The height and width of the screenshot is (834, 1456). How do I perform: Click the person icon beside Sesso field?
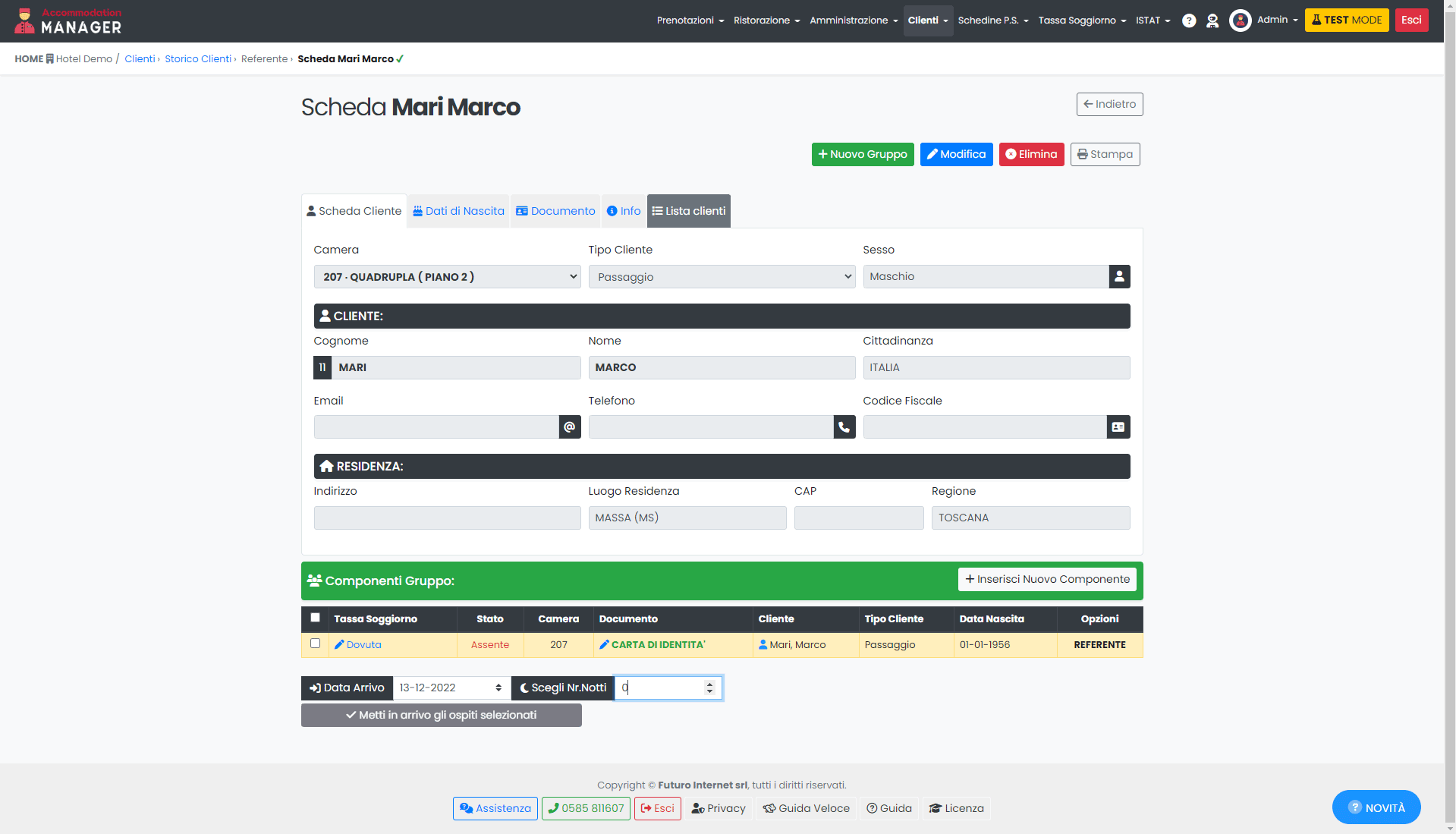pyautogui.click(x=1119, y=277)
